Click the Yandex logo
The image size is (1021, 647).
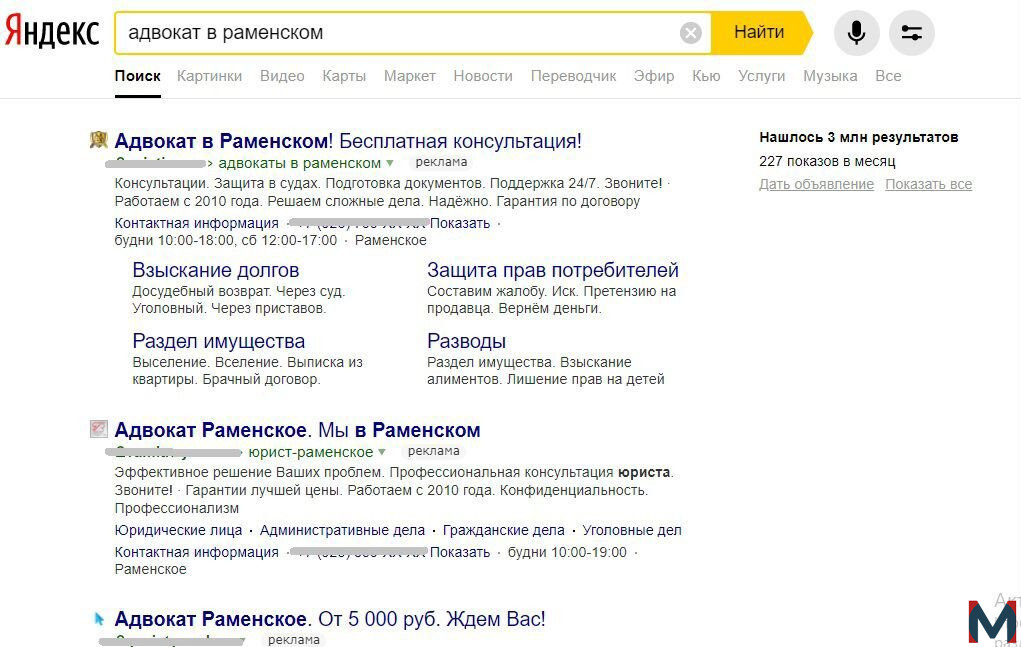pos(51,31)
